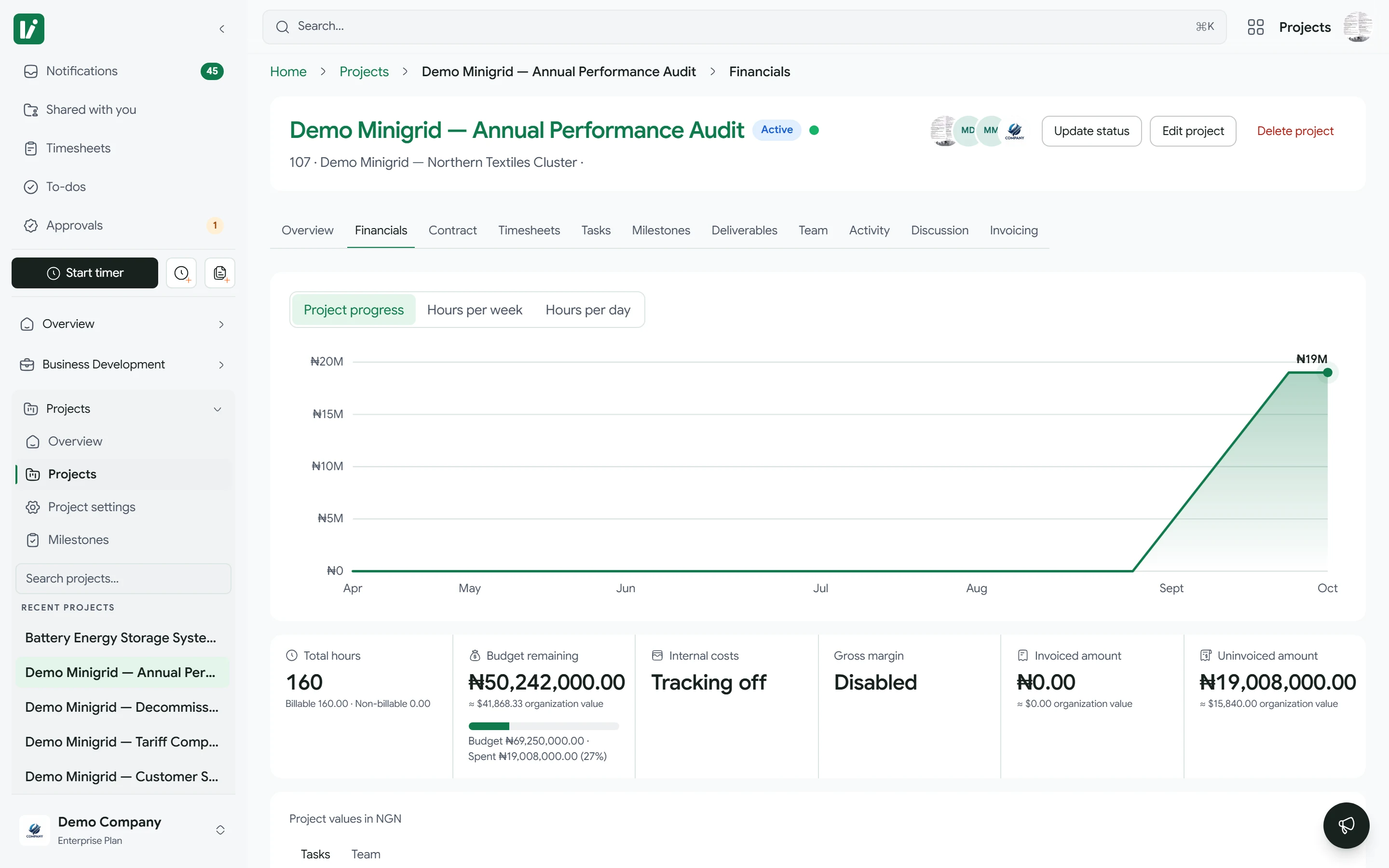Open the user profile avatar menu
The width and height of the screenshot is (1389, 868).
(1358, 27)
